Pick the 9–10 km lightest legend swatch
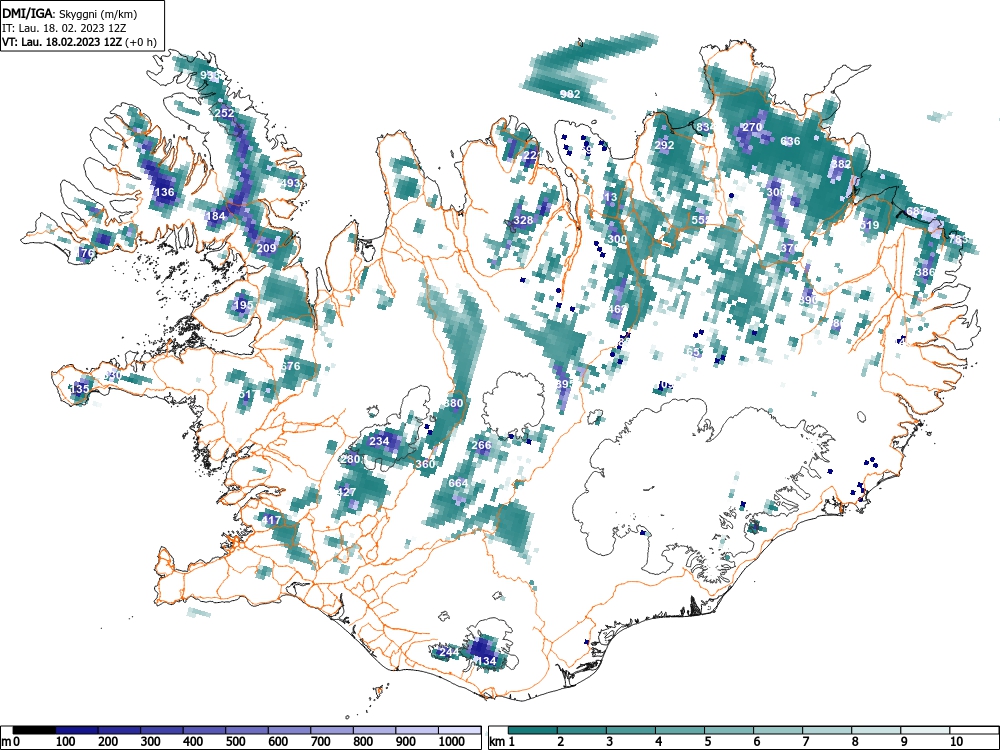Screen dimensions: 1000x750 point(925,730)
